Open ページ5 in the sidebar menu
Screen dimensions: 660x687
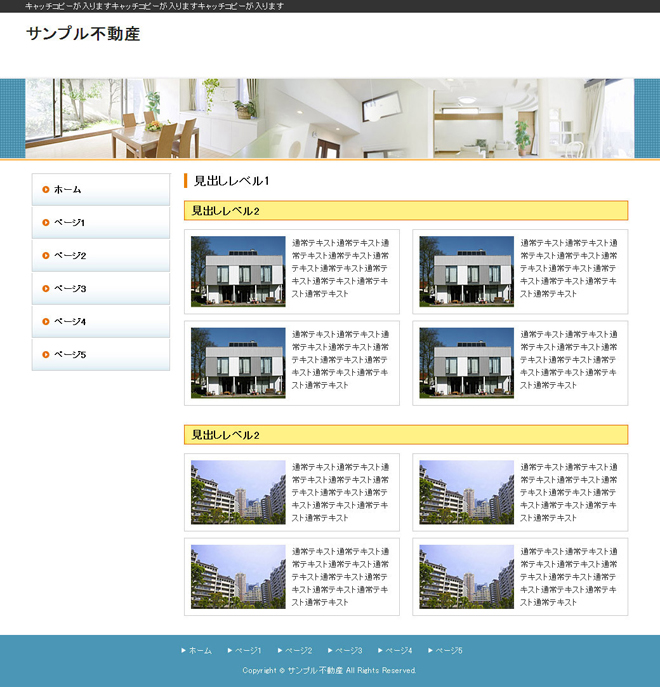click(x=101, y=354)
